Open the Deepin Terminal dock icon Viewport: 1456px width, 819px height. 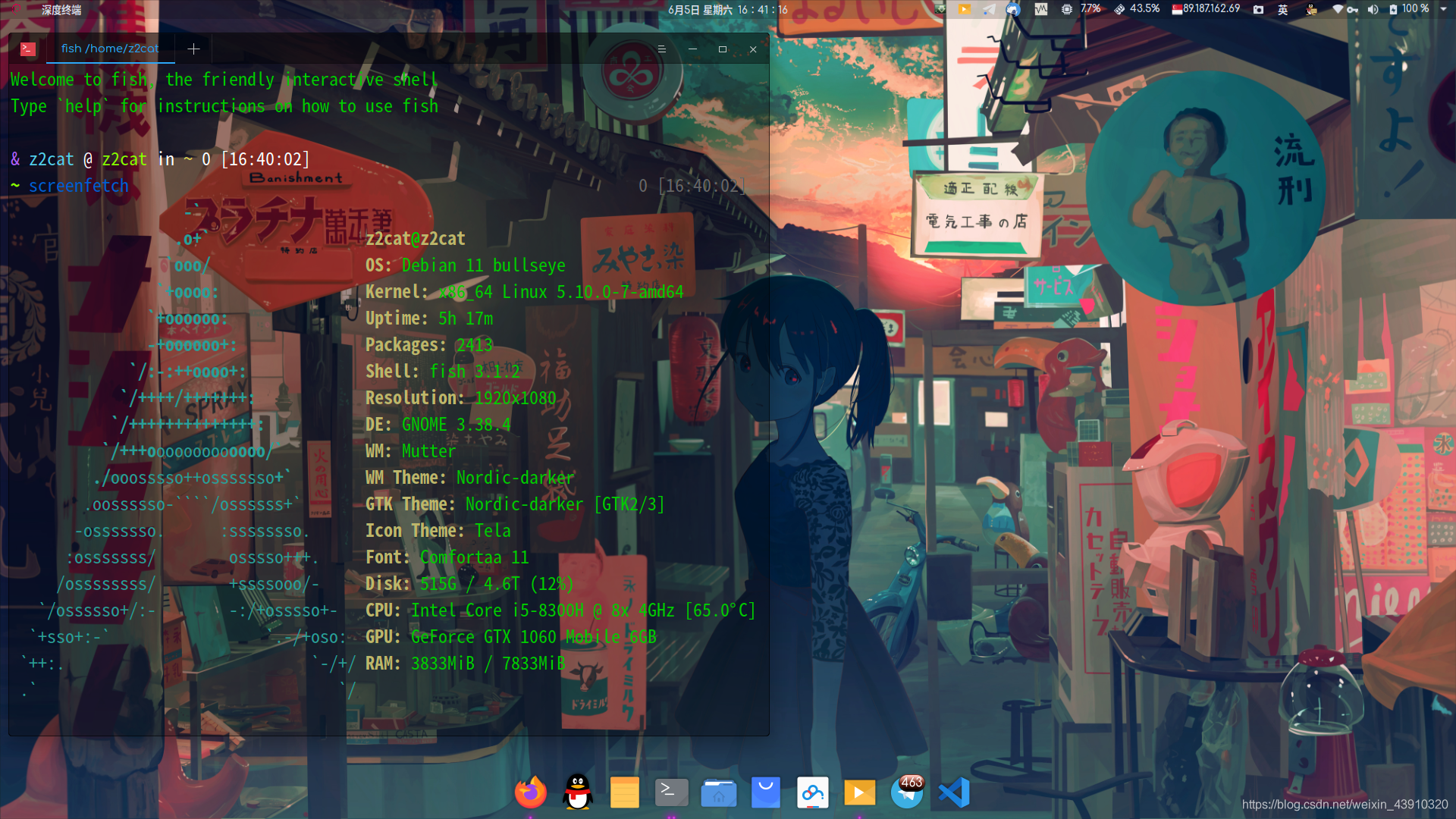point(671,792)
